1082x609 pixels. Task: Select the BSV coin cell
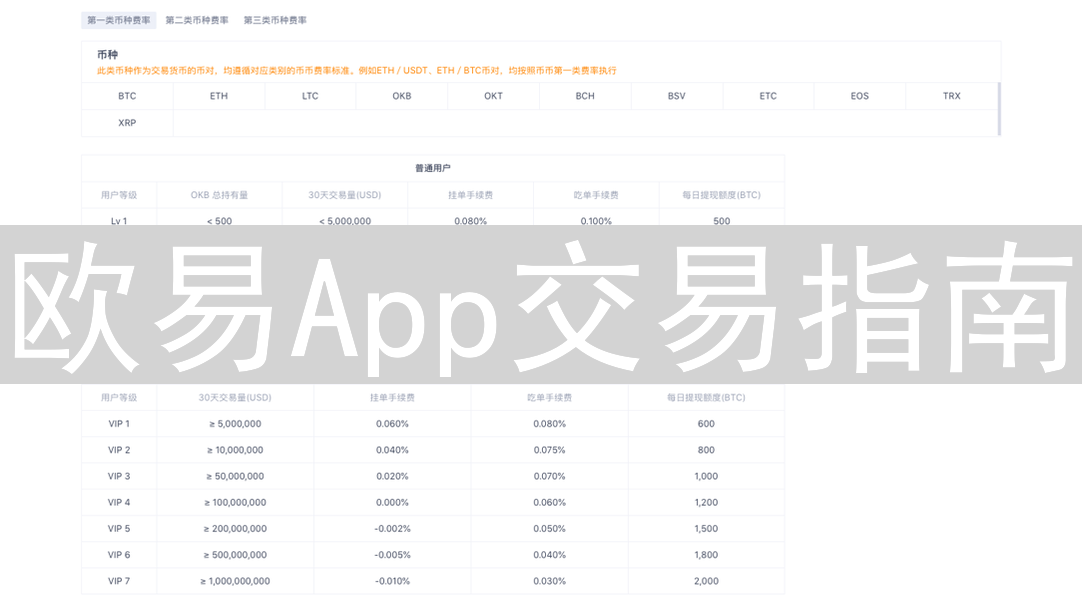[x=677, y=96]
